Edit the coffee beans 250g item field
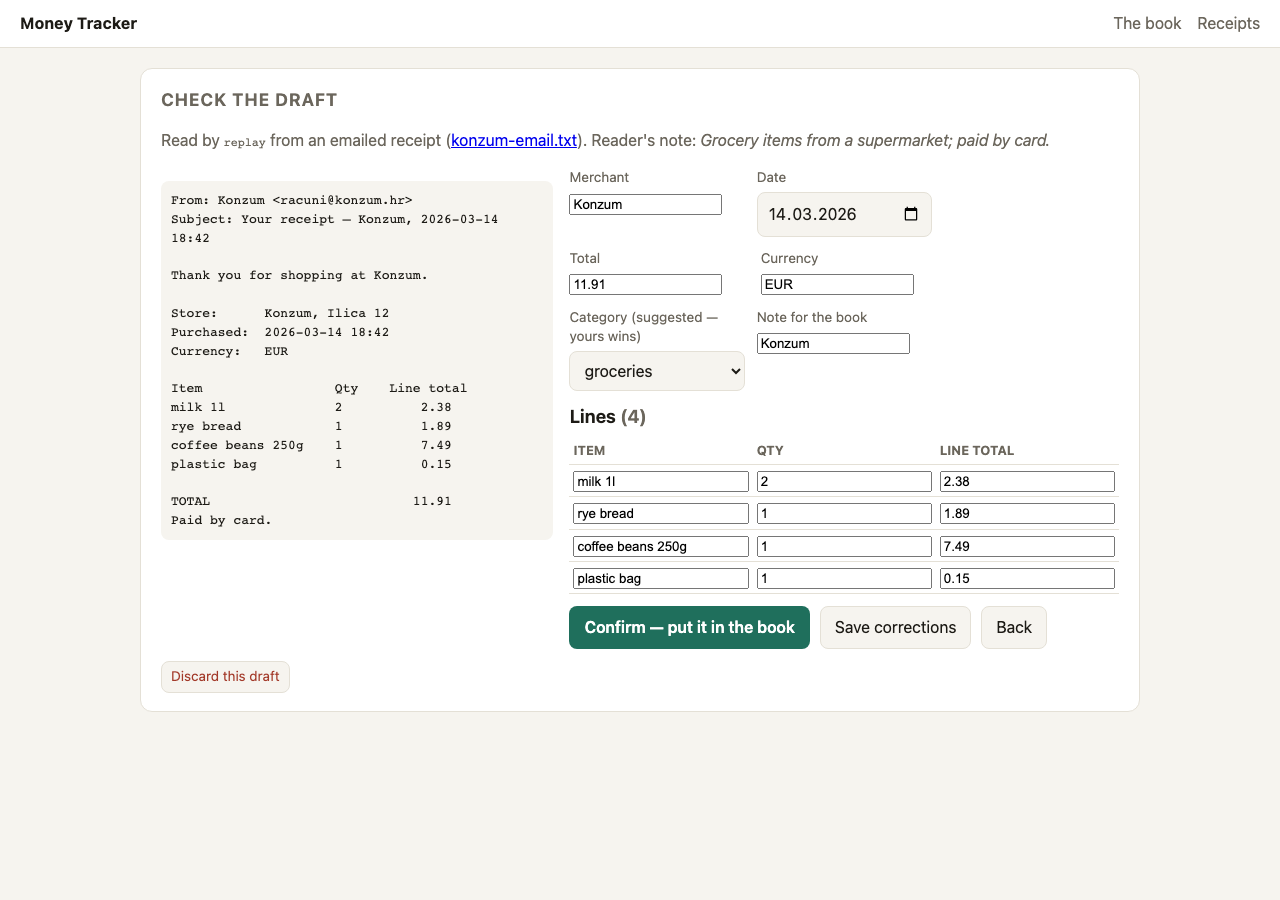 pos(661,546)
